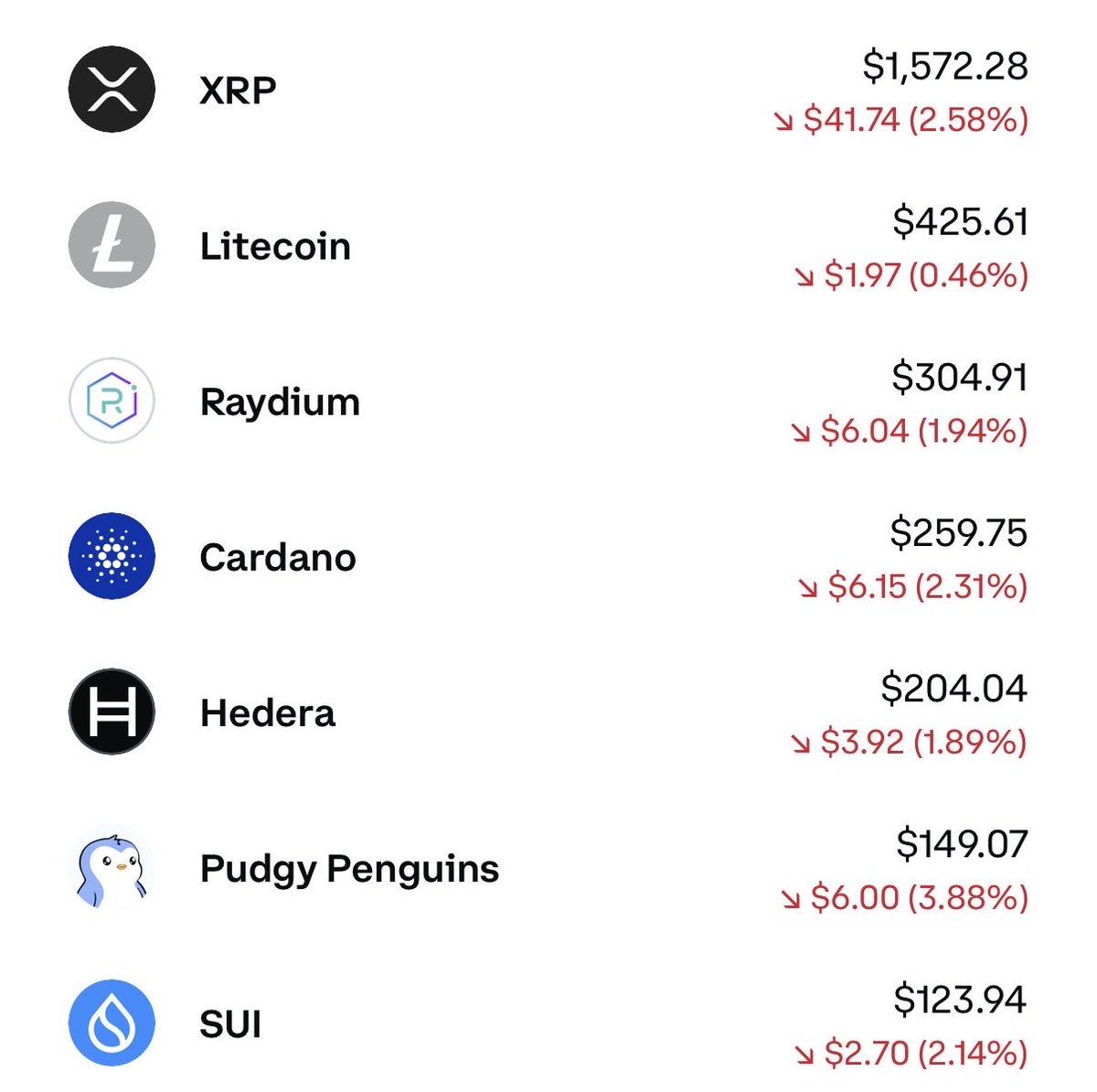This screenshot has height=1092, width=1097.
Task: Open the Pudgy Penguins label
Action: [x=349, y=870]
